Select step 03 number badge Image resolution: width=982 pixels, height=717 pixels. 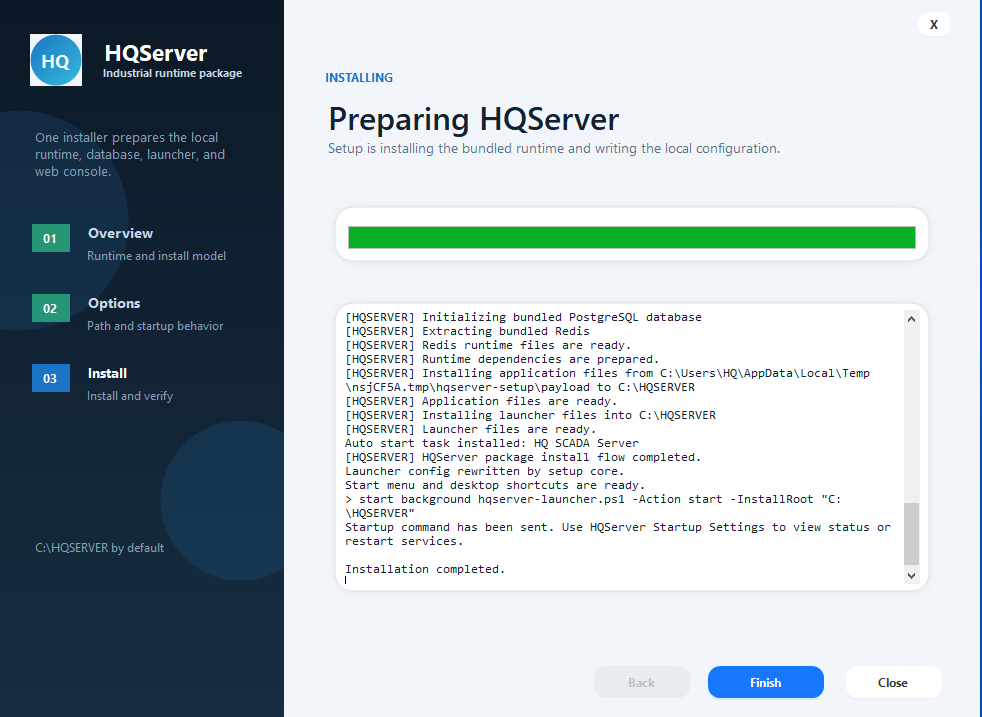click(x=51, y=379)
